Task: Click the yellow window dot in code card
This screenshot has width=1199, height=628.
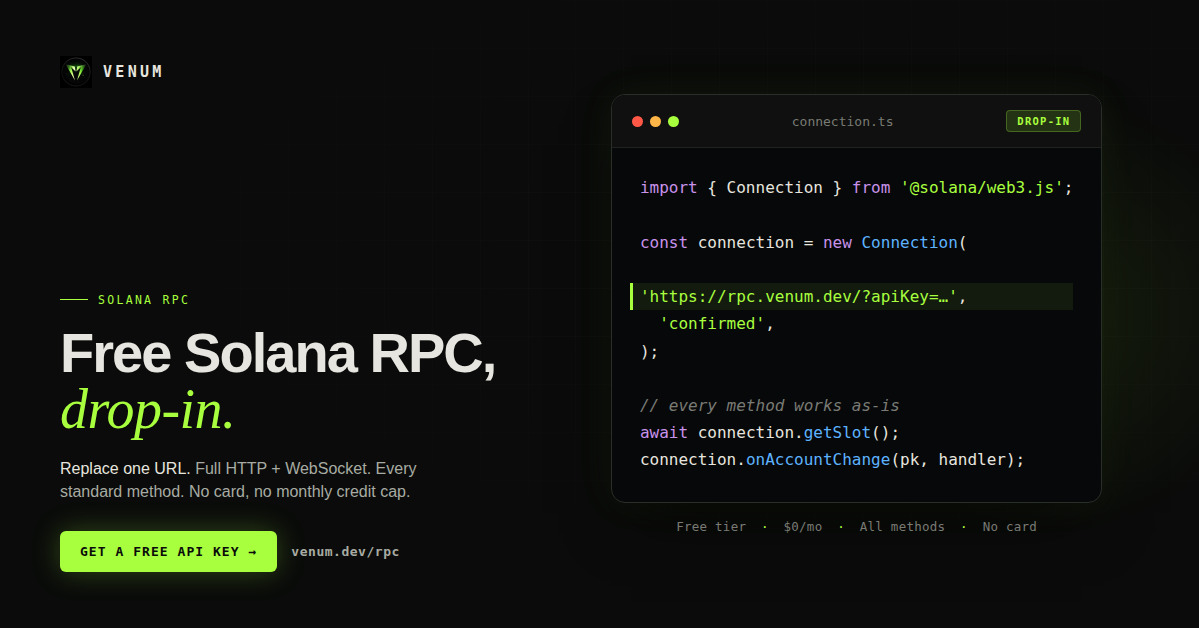Action: coord(655,122)
